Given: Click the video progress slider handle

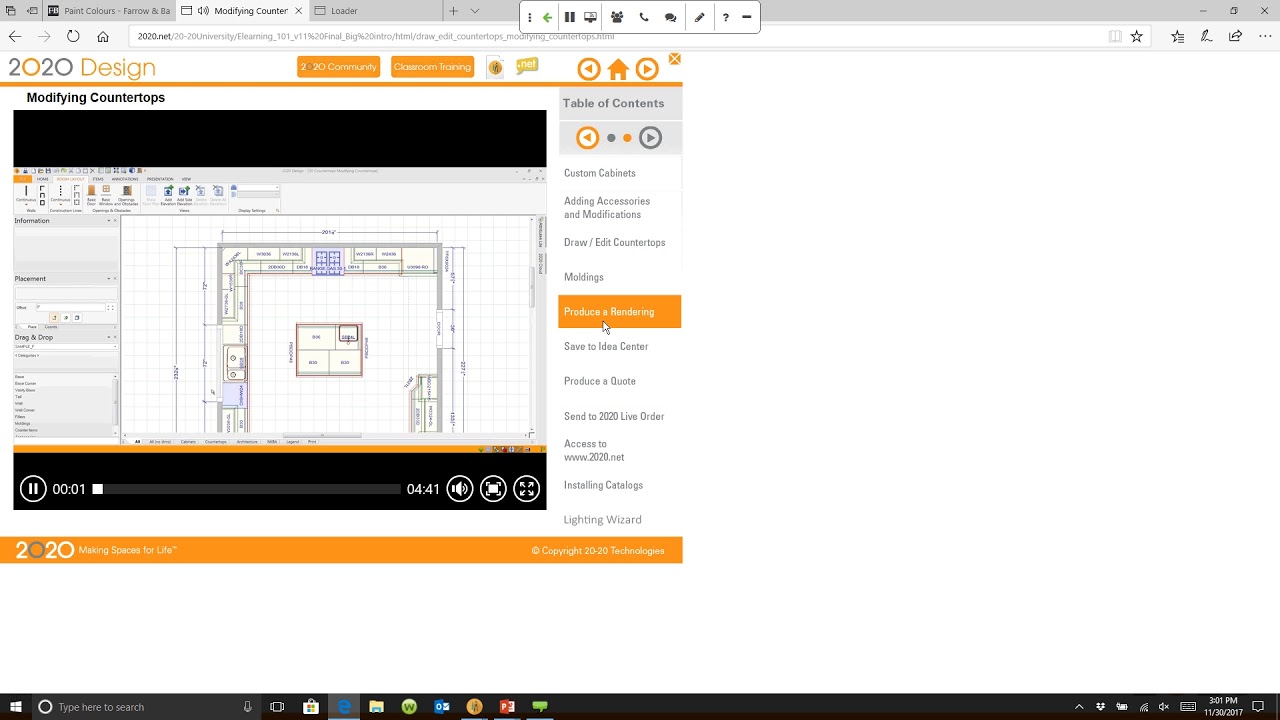Looking at the screenshot, I should 97,489.
